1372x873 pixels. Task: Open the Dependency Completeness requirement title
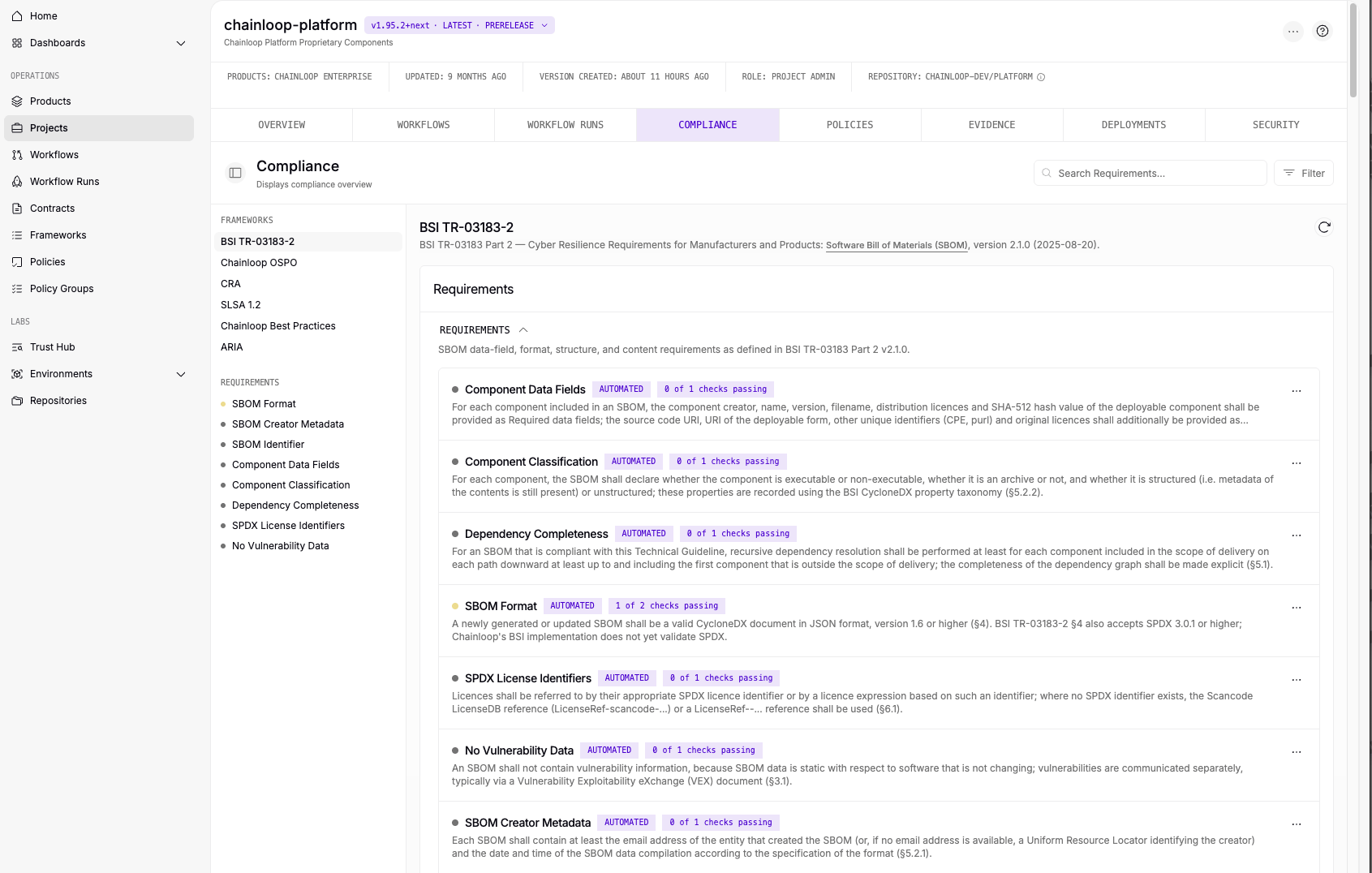click(x=536, y=534)
